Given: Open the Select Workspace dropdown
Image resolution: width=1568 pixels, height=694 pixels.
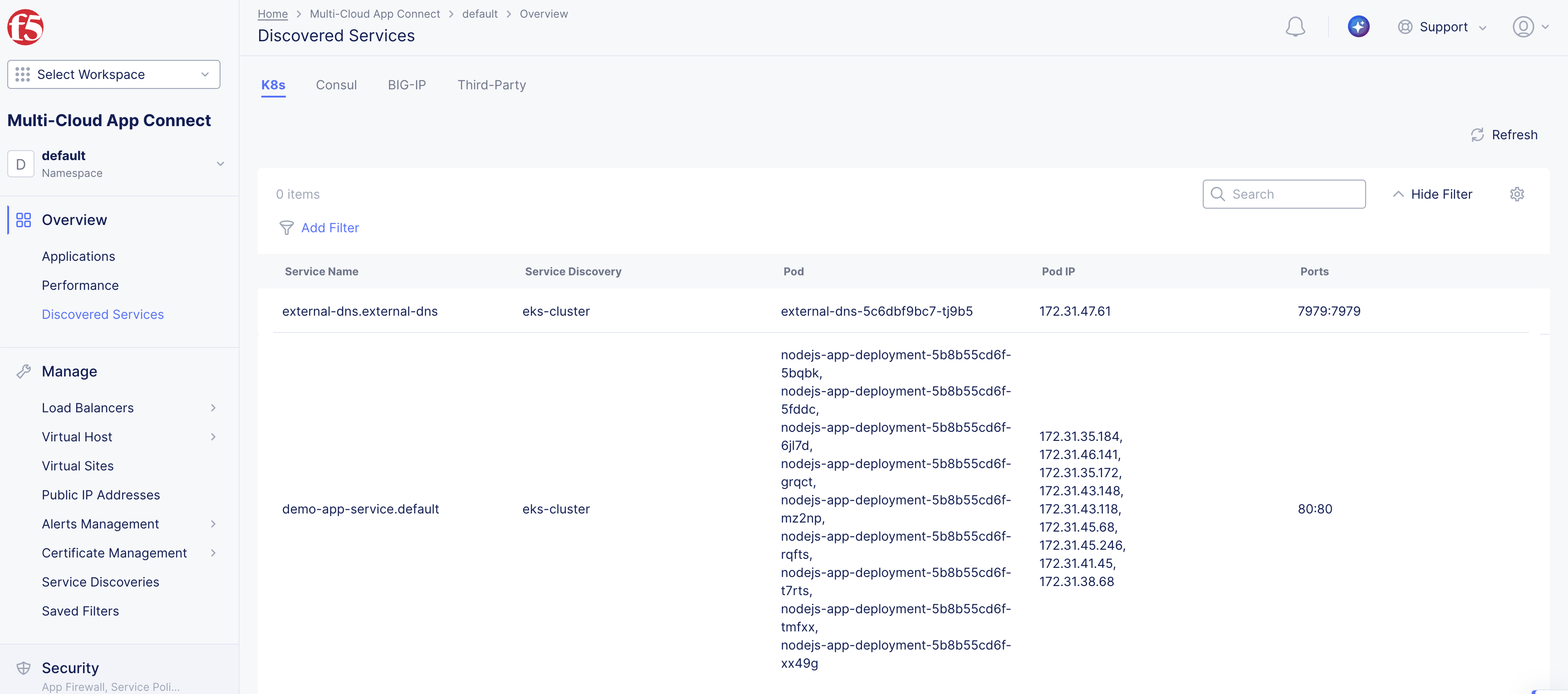Looking at the screenshot, I should [x=113, y=74].
